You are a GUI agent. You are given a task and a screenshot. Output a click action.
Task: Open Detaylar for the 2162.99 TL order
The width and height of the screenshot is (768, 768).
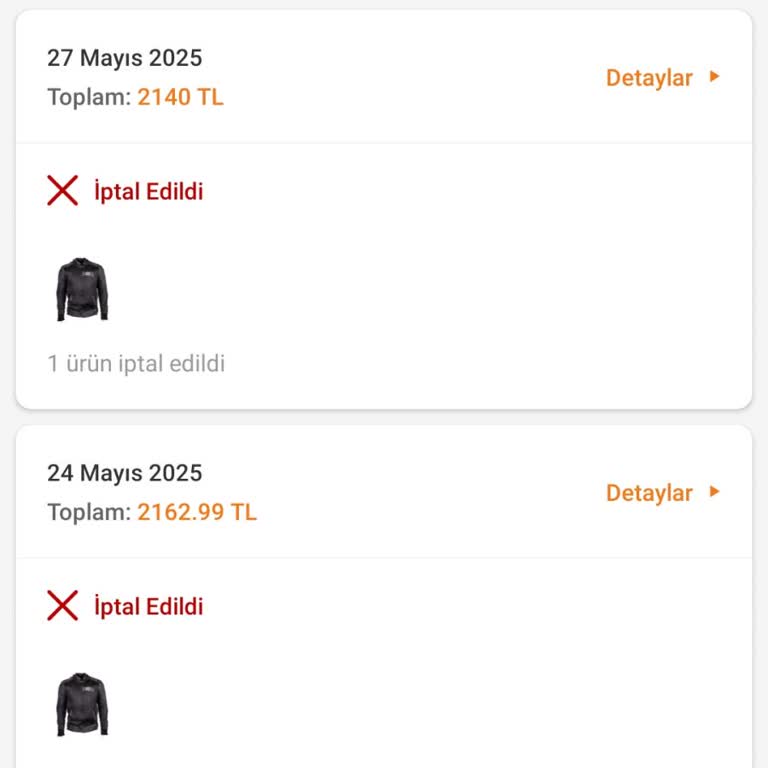(649, 493)
